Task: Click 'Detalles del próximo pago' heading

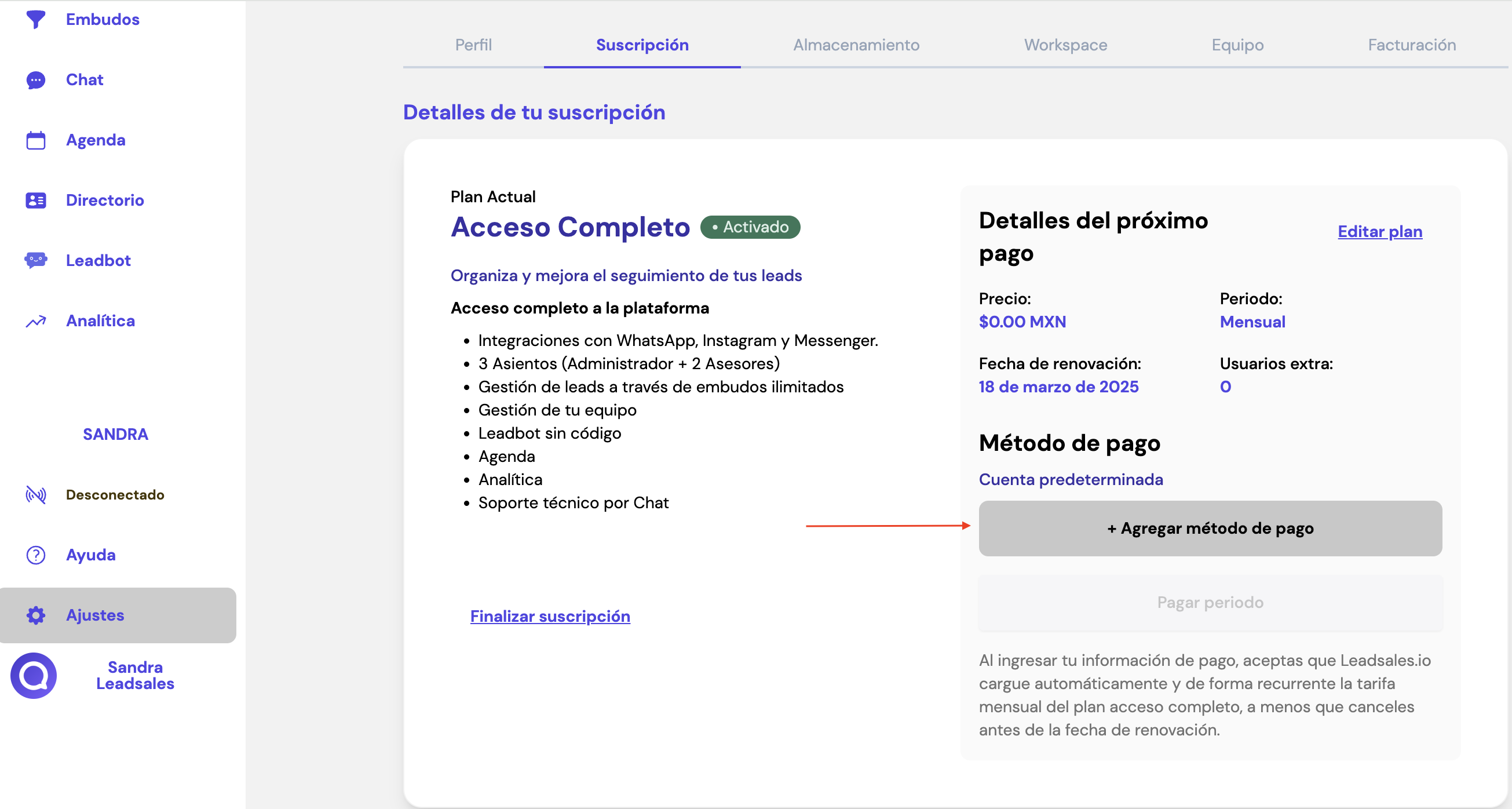Action: click(x=1094, y=236)
